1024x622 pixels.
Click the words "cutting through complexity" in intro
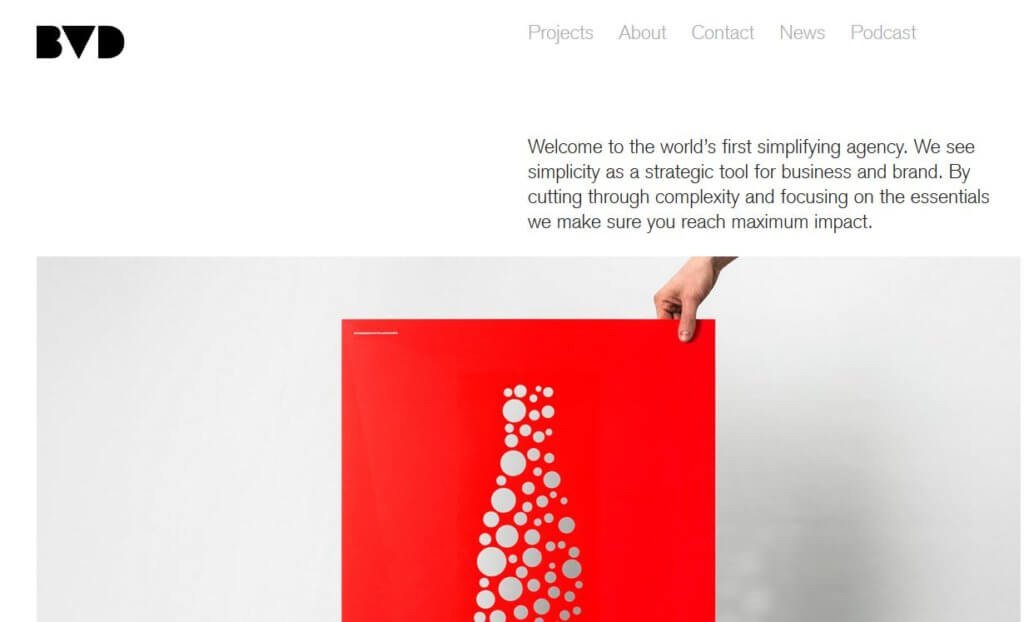pos(633,197)
